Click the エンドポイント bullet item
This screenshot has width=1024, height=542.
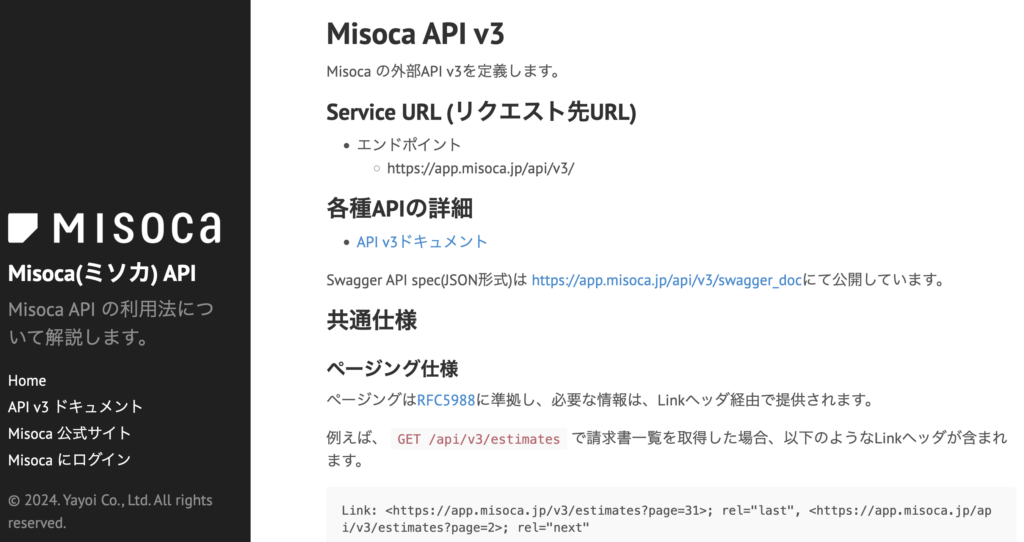click(x=409, y=144)
